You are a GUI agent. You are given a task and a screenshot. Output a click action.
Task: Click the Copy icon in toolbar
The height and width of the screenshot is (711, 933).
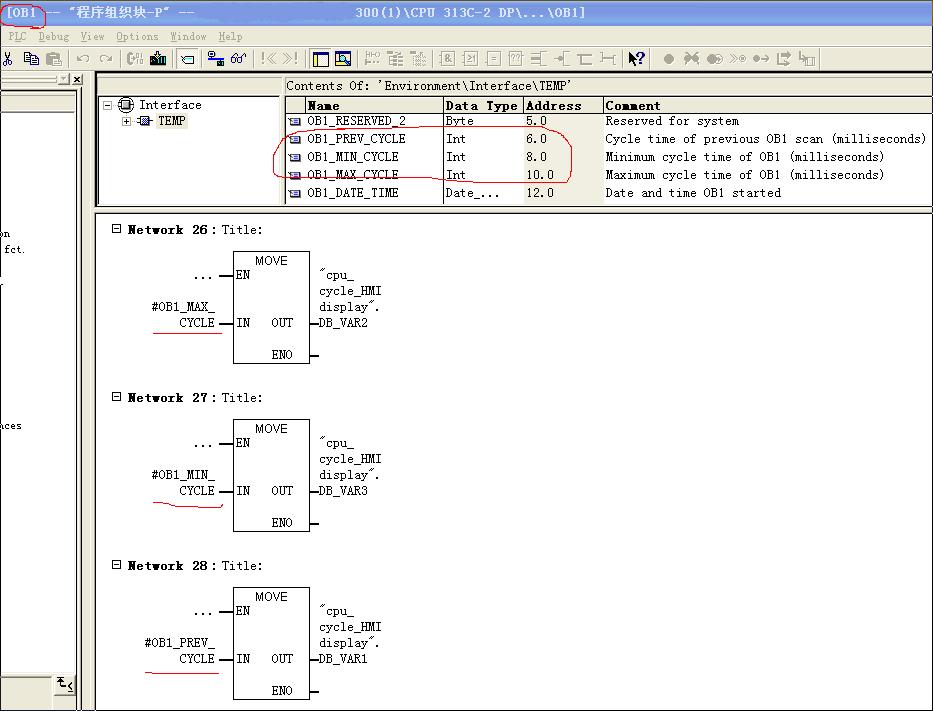32,59
